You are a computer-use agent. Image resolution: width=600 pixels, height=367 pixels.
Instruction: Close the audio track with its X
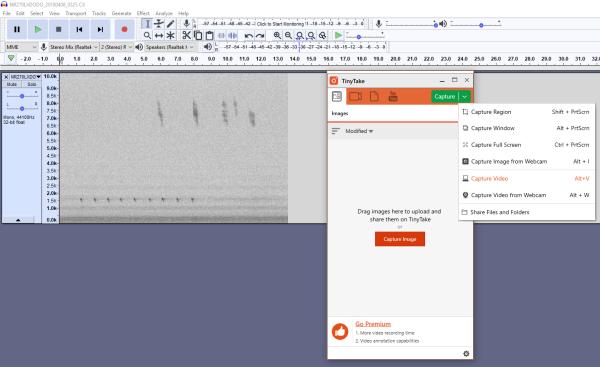coord(6,77)
